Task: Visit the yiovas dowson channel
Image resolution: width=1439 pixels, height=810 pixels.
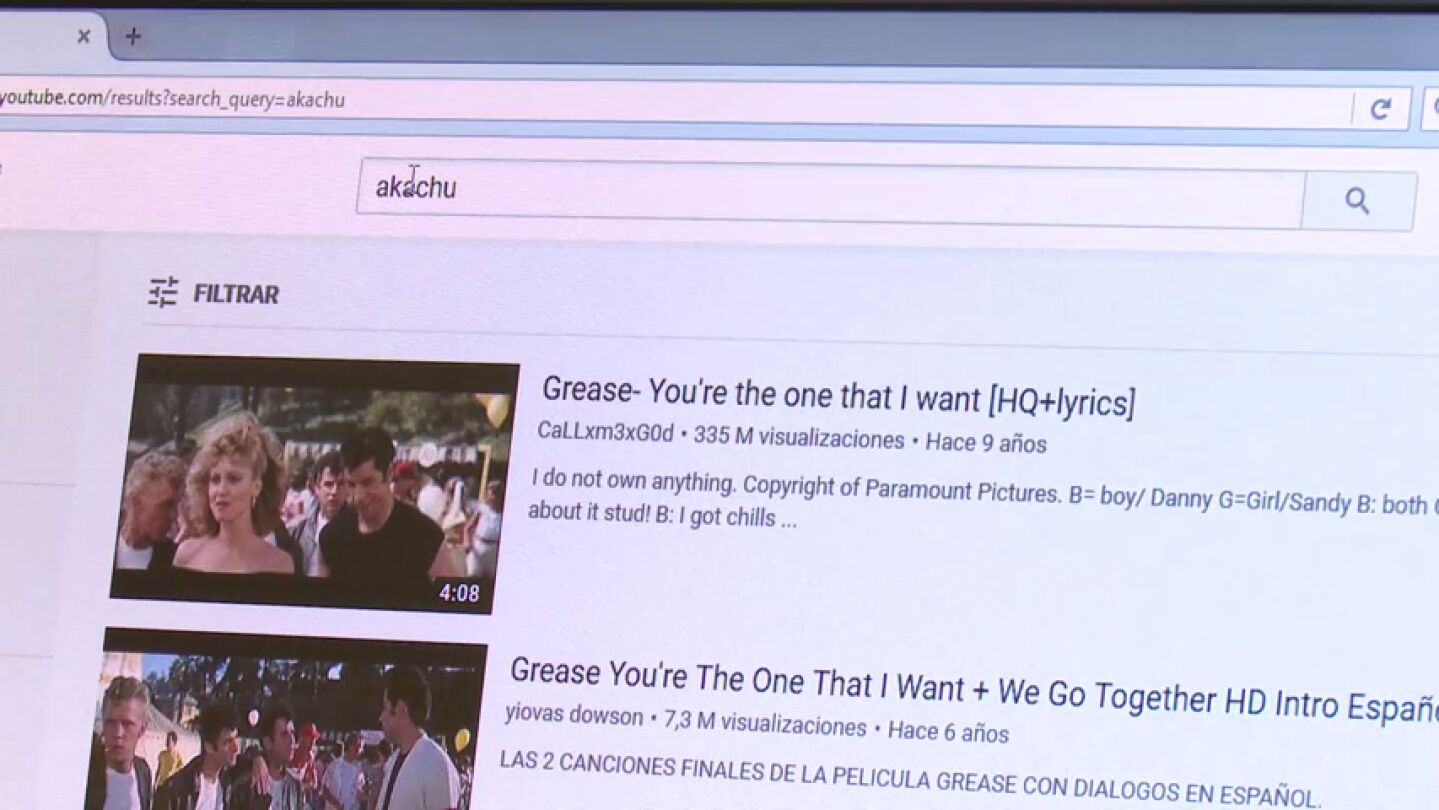Action: click(573, 716)
